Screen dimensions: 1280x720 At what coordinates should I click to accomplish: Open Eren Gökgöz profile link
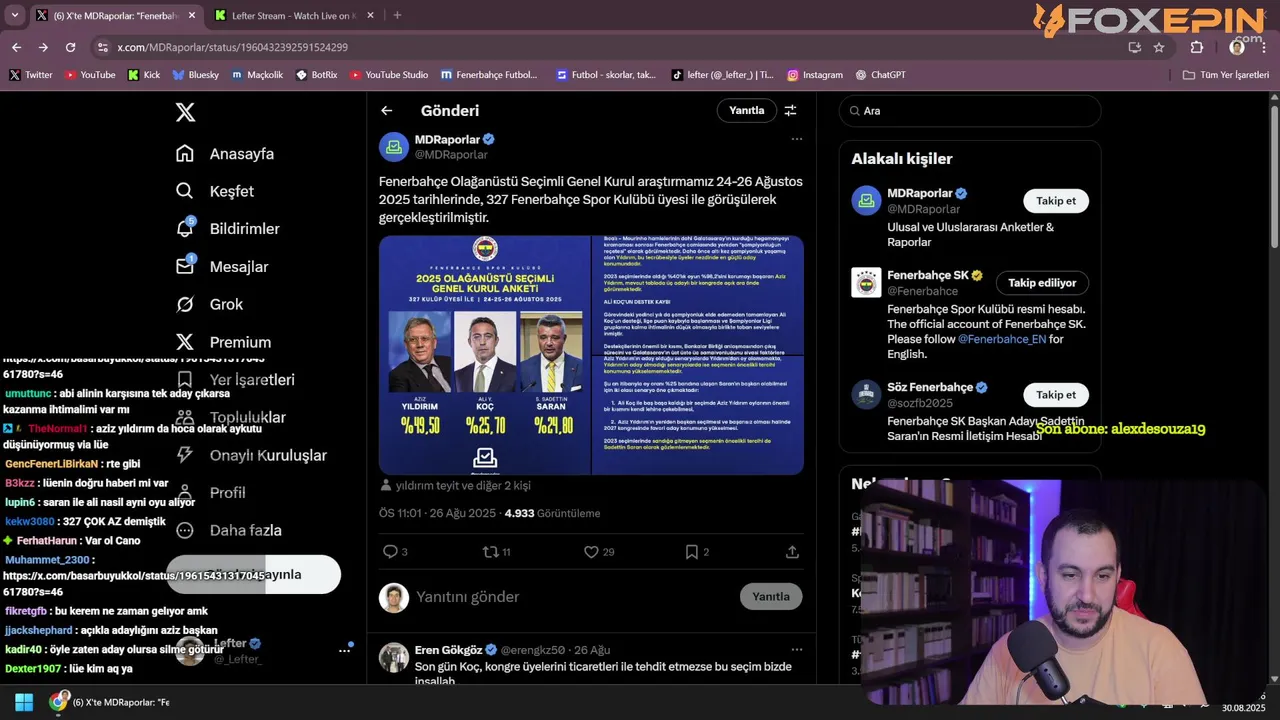448,650
